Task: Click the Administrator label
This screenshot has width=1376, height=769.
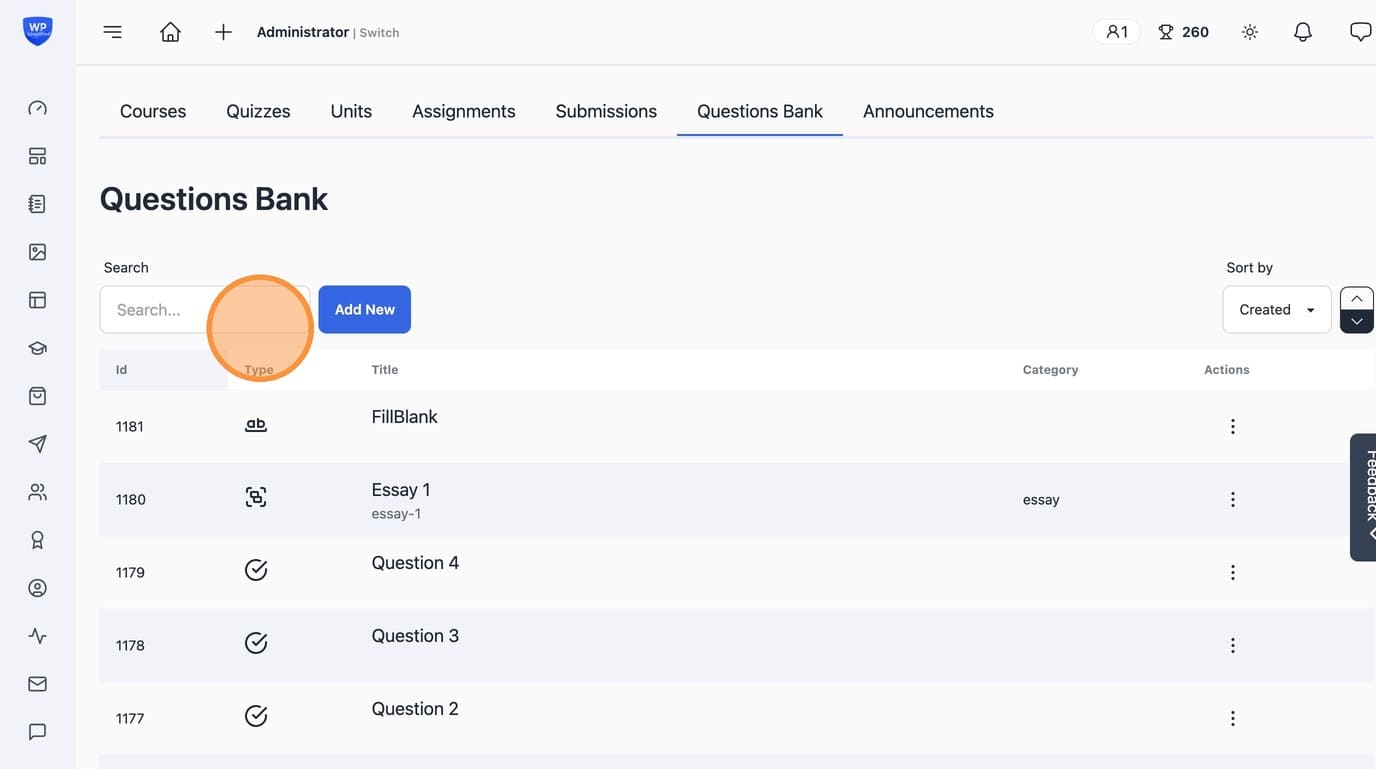Action: pos(303,32)
